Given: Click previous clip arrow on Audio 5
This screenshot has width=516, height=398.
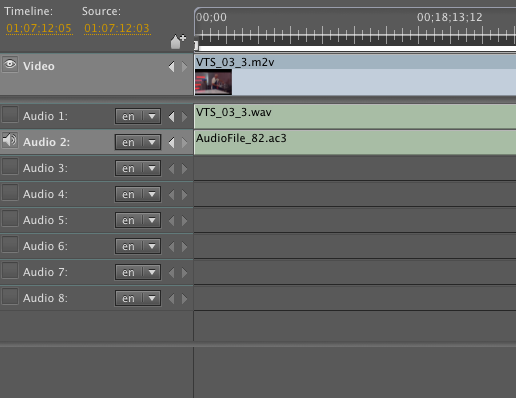Looking at the screenshot, I should [171, 221].
